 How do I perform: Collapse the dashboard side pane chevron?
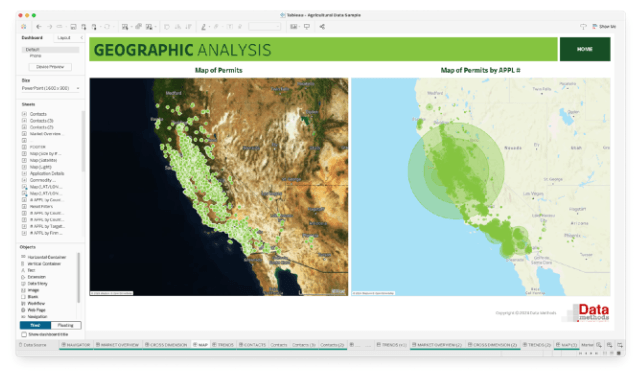click(x=81, y=38)
